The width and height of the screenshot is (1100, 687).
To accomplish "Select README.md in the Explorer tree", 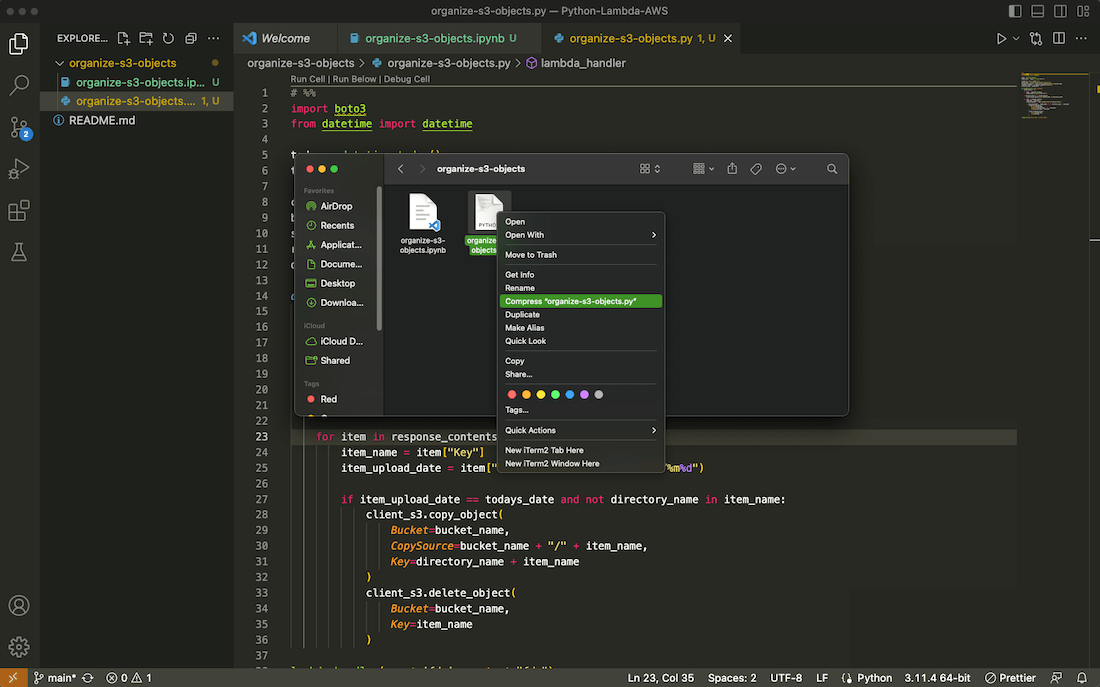I will 102,120.
